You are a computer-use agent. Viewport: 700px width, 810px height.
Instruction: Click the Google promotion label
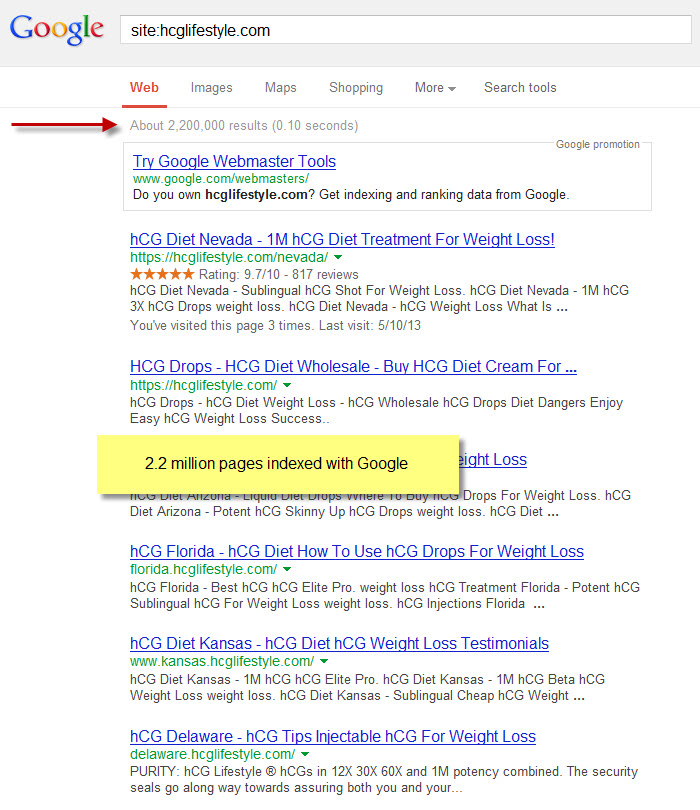[x=598, y=144]
